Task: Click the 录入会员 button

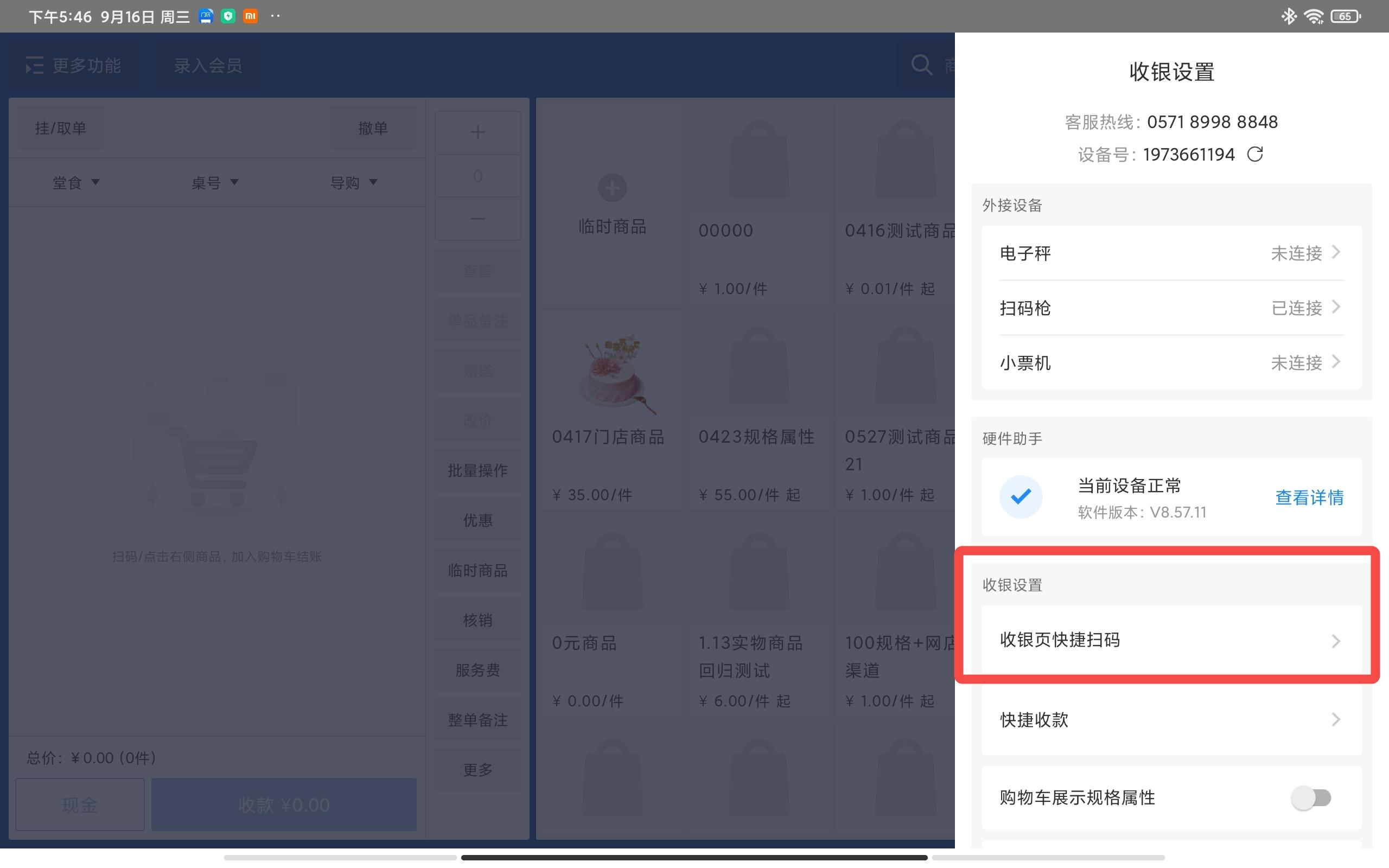Action: (x=208, y=66)
